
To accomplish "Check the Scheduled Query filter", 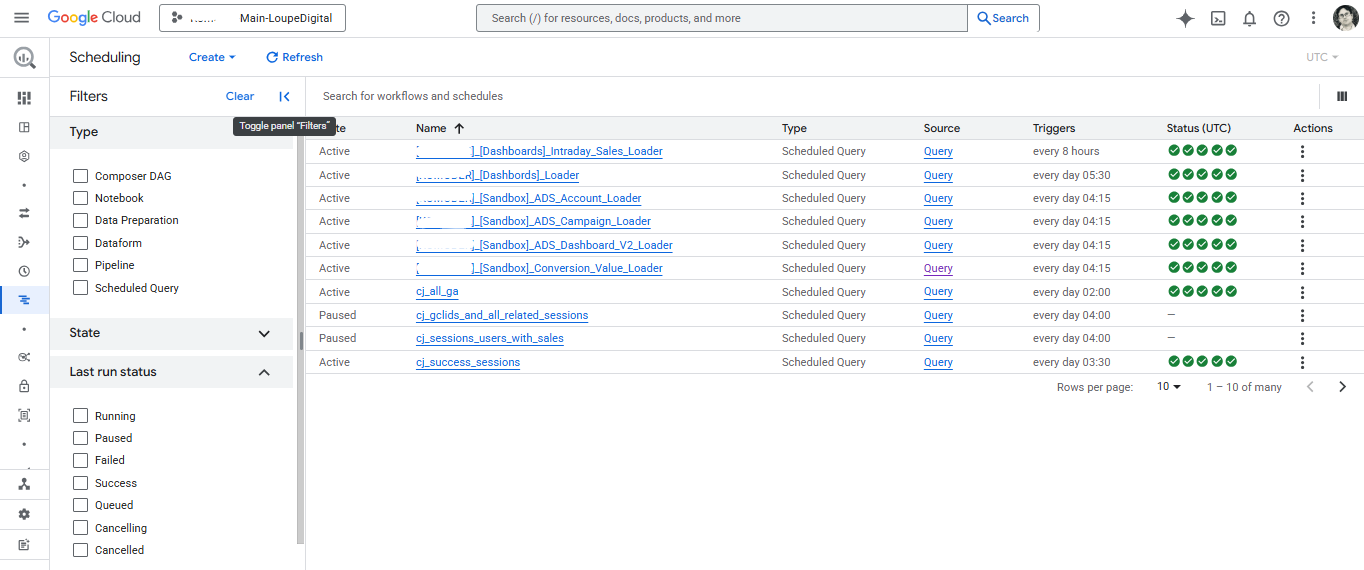I will coord(81,288).
